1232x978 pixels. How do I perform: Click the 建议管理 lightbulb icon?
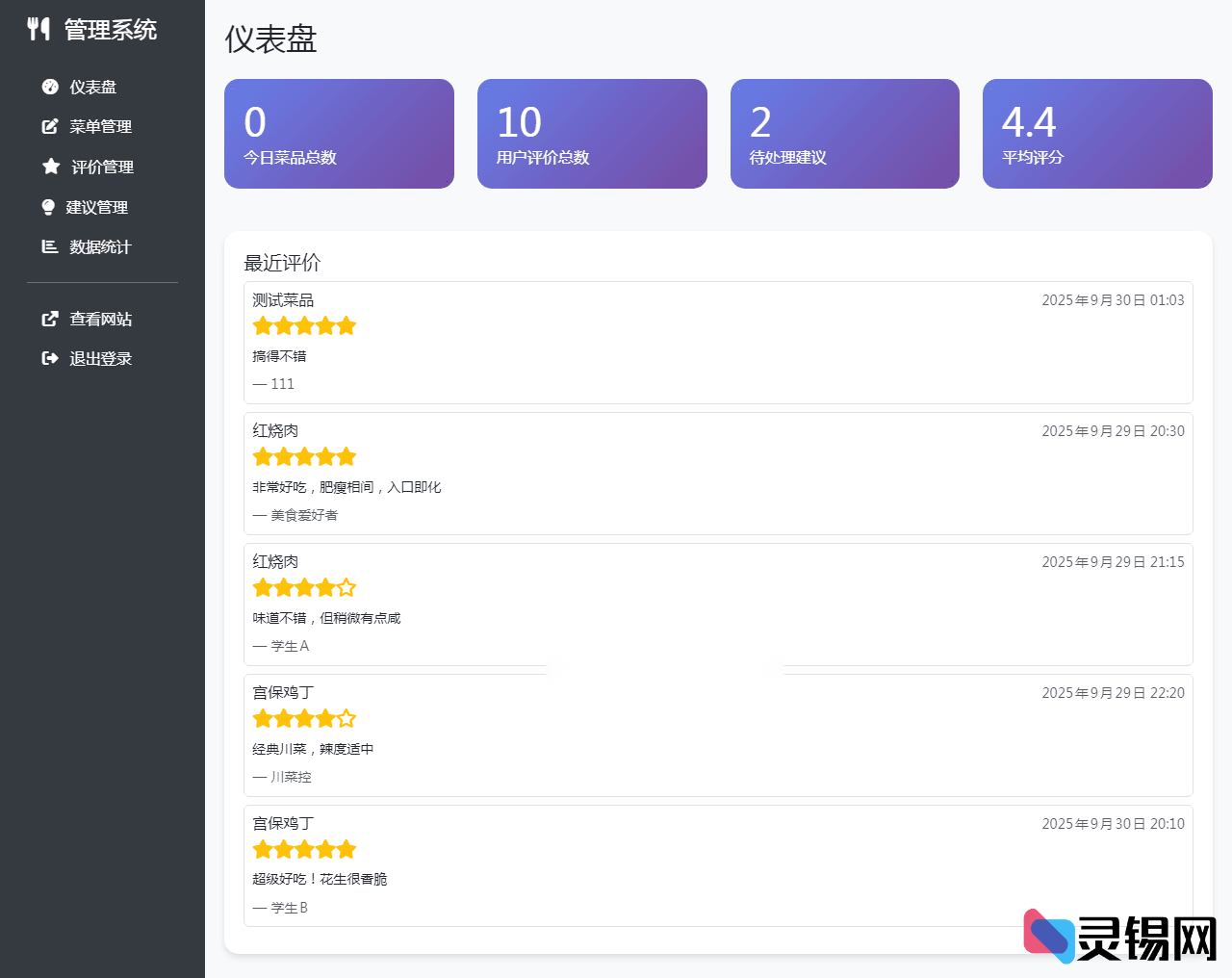[48, 207]
